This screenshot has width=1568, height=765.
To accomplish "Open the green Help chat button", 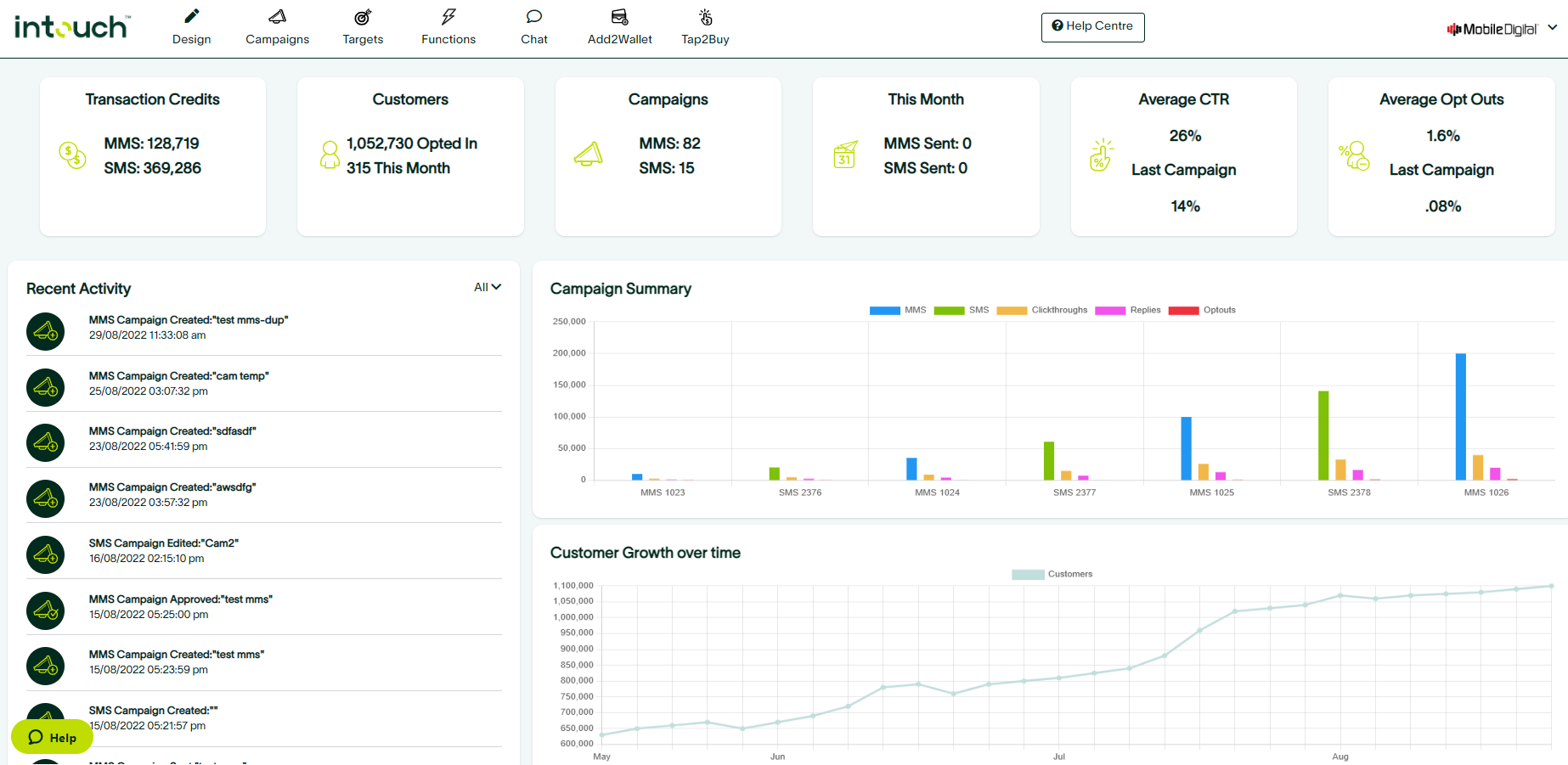I will click(52, 737).
